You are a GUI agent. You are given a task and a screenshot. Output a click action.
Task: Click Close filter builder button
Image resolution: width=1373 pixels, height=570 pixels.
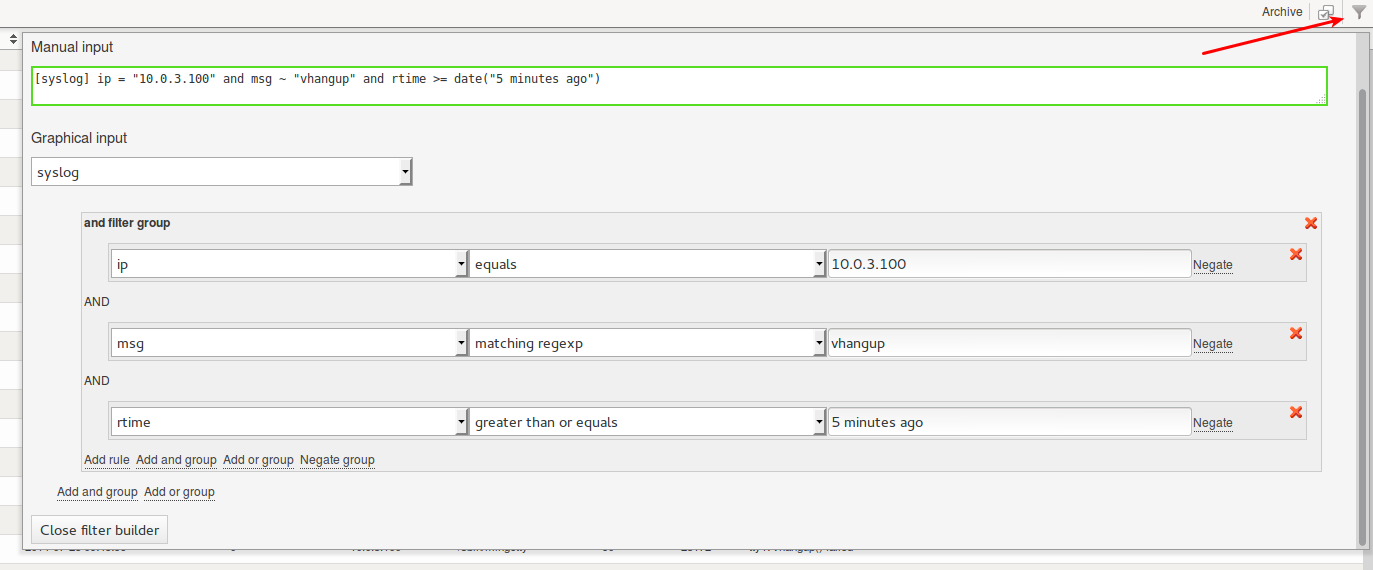pyautogui.click(x=100, y=530)
